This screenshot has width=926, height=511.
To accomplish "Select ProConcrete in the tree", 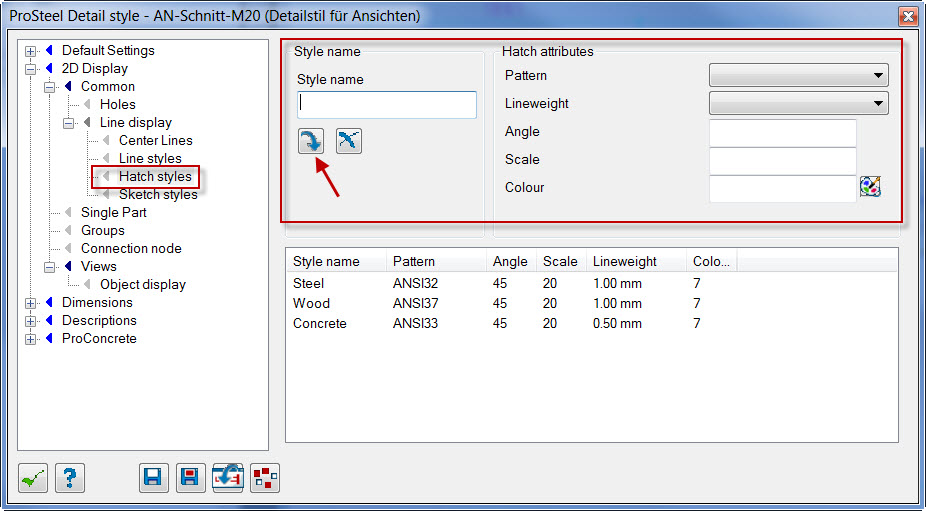I will 99,339.
